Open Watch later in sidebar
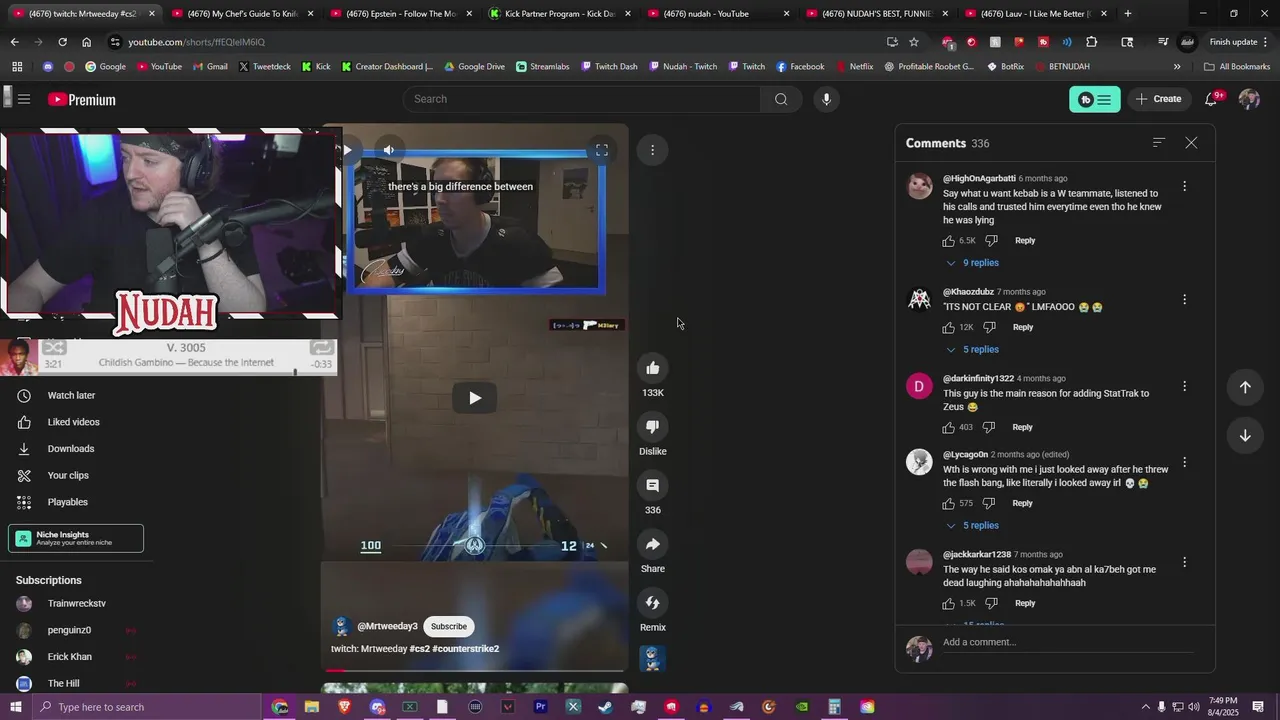Viewport: 1280px width, 720px height. coord(71,396)
